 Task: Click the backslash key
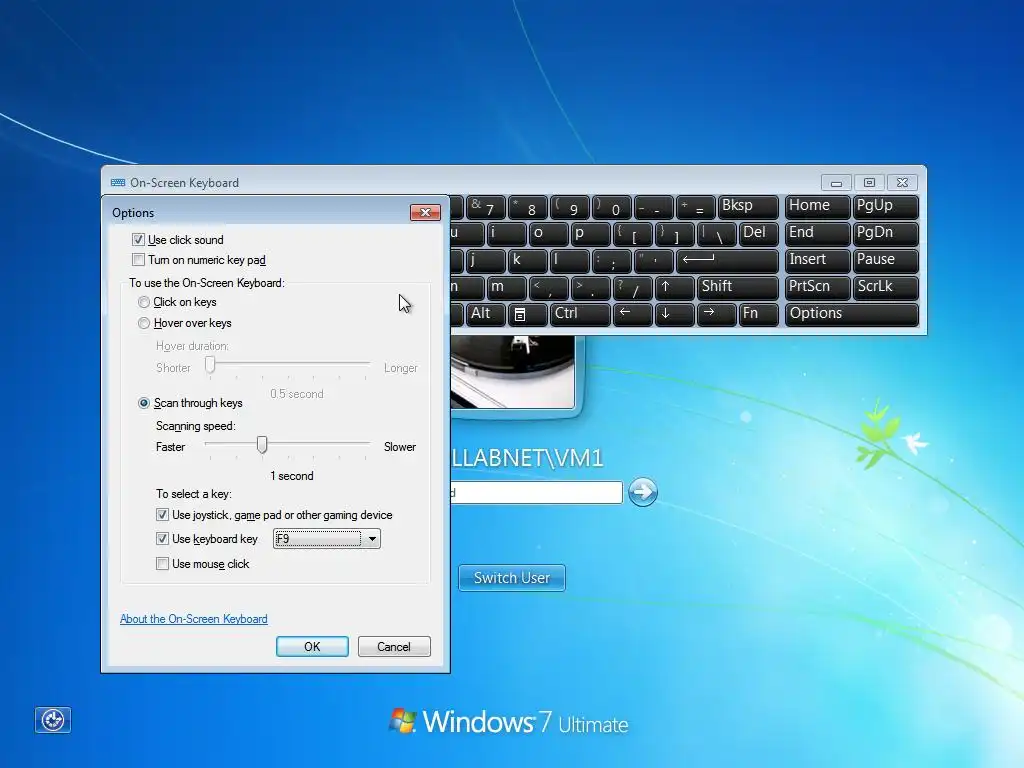tap(717, 233)
